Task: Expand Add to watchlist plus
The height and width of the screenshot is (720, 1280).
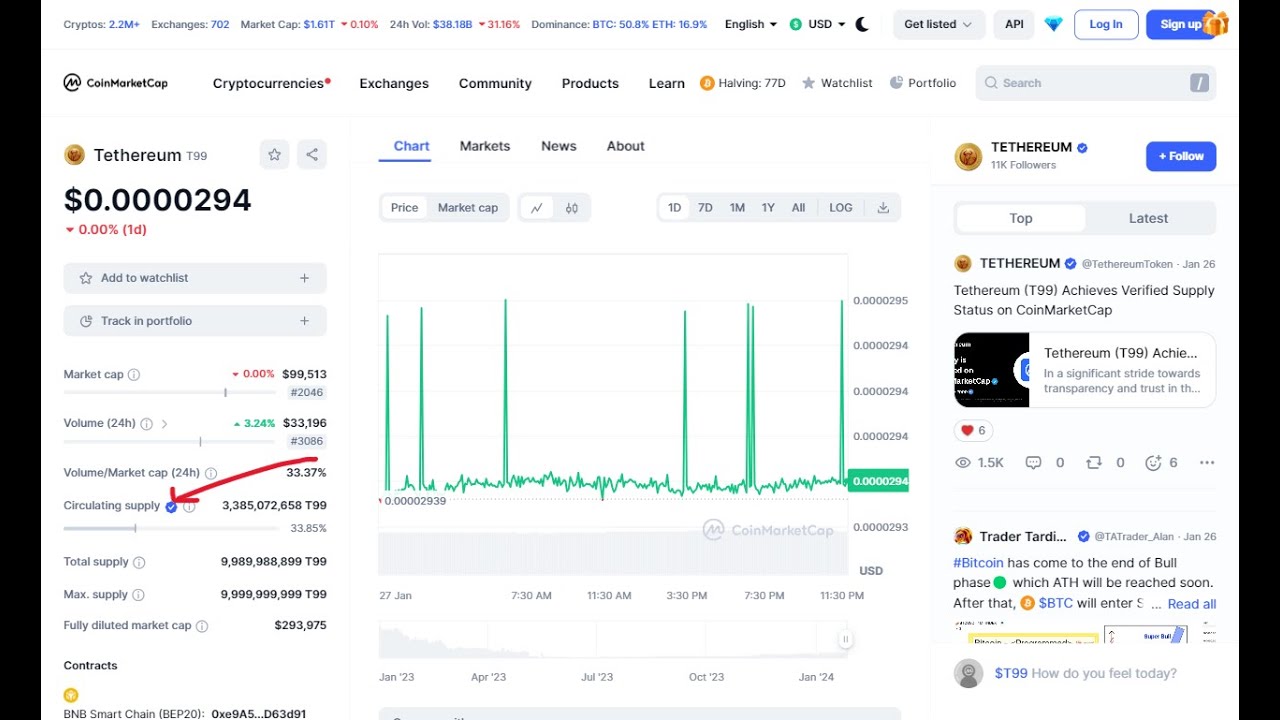Action: (305, 278)
